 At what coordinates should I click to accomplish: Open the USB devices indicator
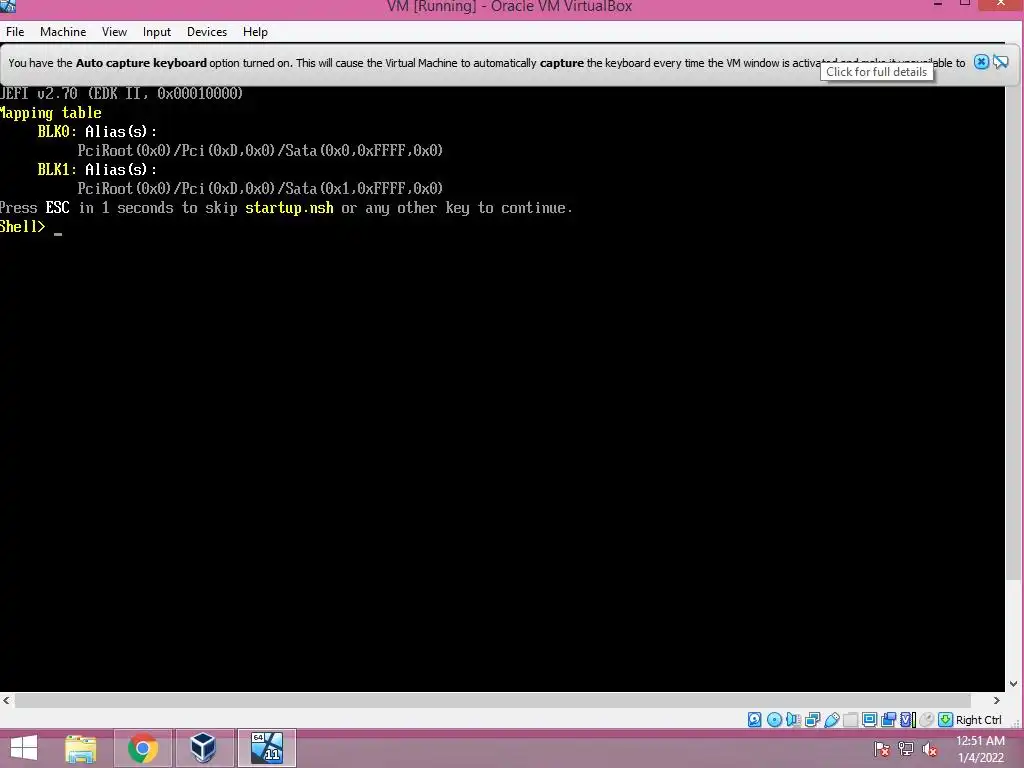[831, 720]
